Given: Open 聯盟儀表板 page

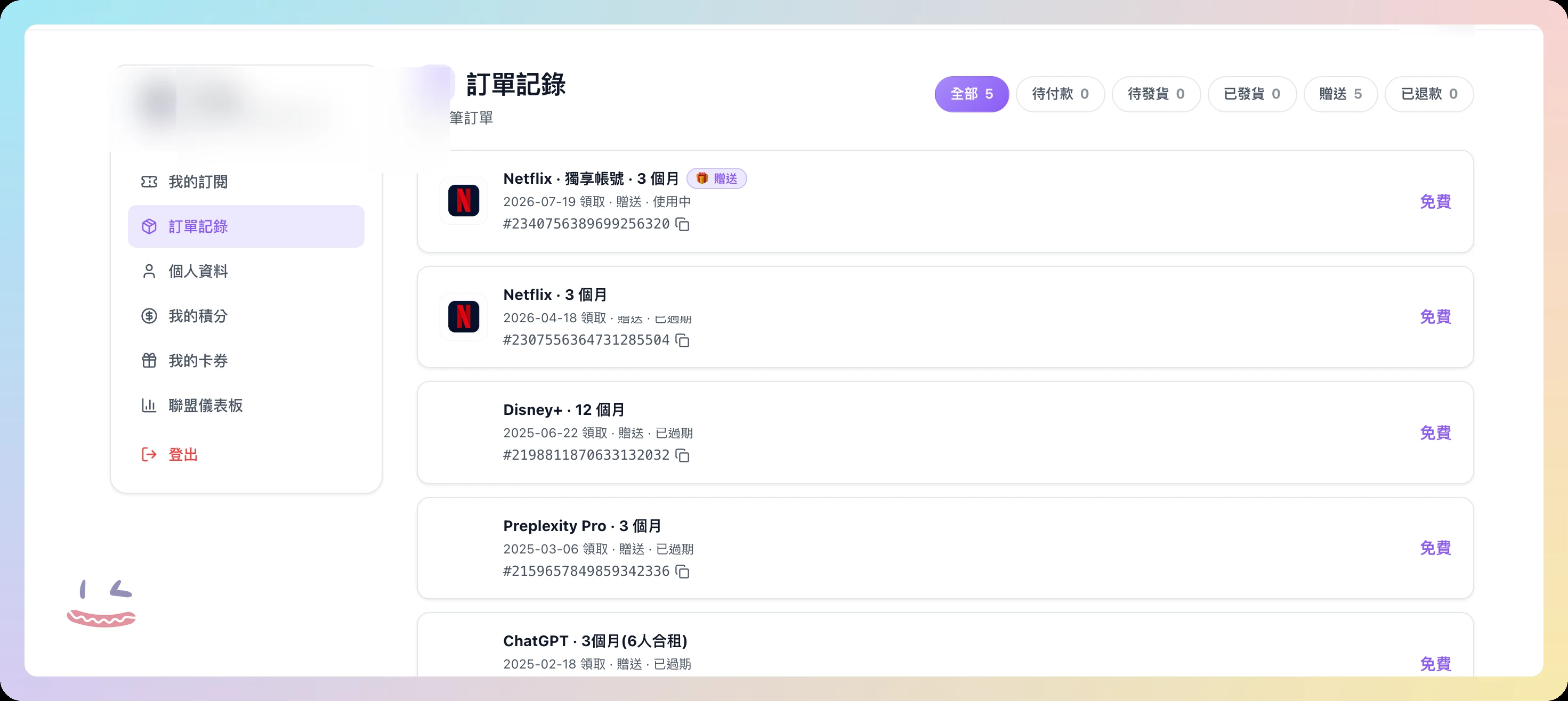Looking at the screenshot, I should point(246,405).
